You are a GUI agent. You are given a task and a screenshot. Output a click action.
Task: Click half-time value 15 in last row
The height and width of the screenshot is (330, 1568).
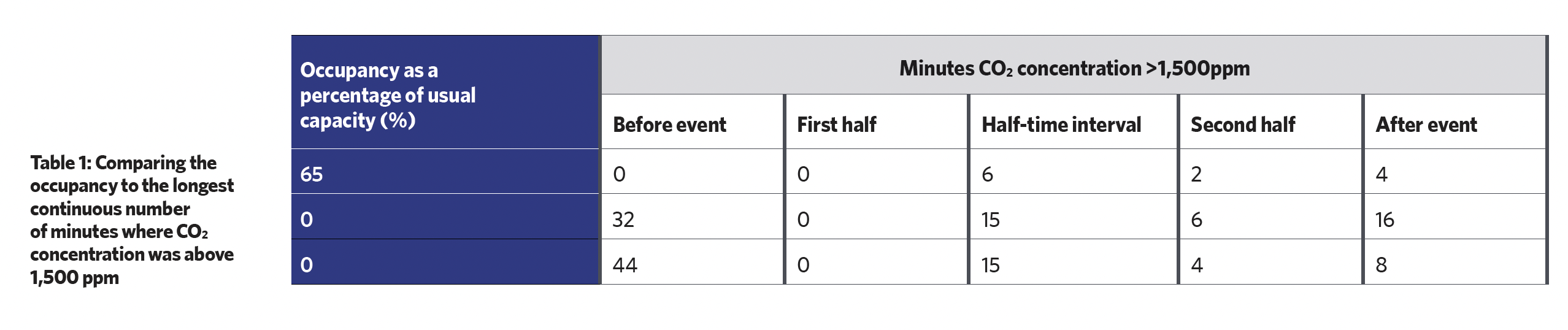pyautogui.click(x=1074, y=262)
